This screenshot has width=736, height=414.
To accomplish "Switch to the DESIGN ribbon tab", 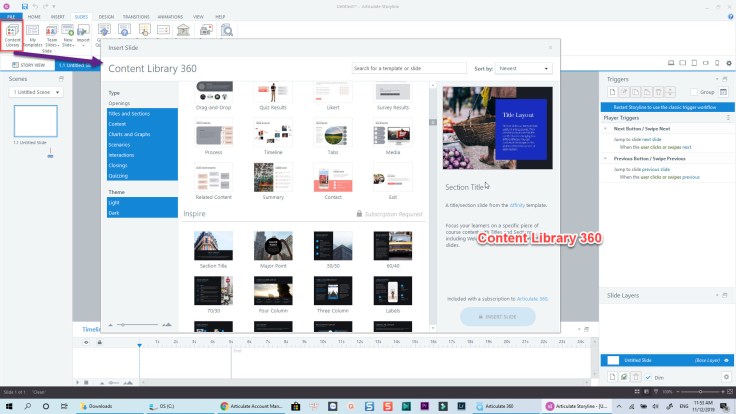I will 106,16.
